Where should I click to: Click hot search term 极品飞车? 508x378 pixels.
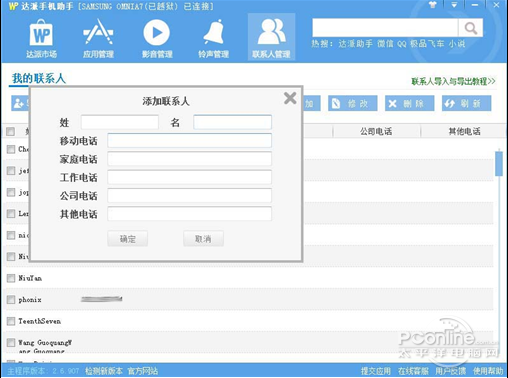(x=427, y=44)
